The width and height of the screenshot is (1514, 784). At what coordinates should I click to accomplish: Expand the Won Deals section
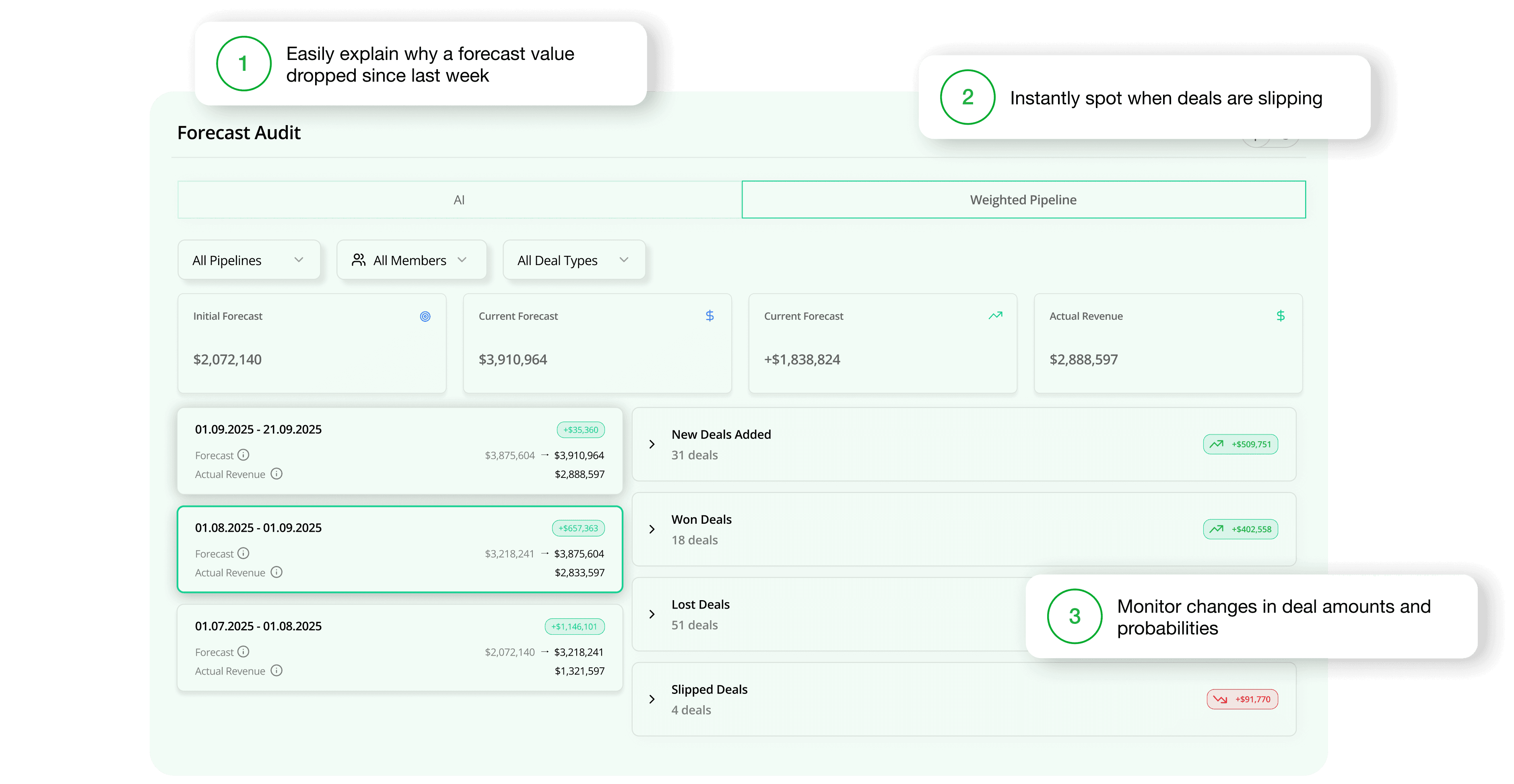651,529
